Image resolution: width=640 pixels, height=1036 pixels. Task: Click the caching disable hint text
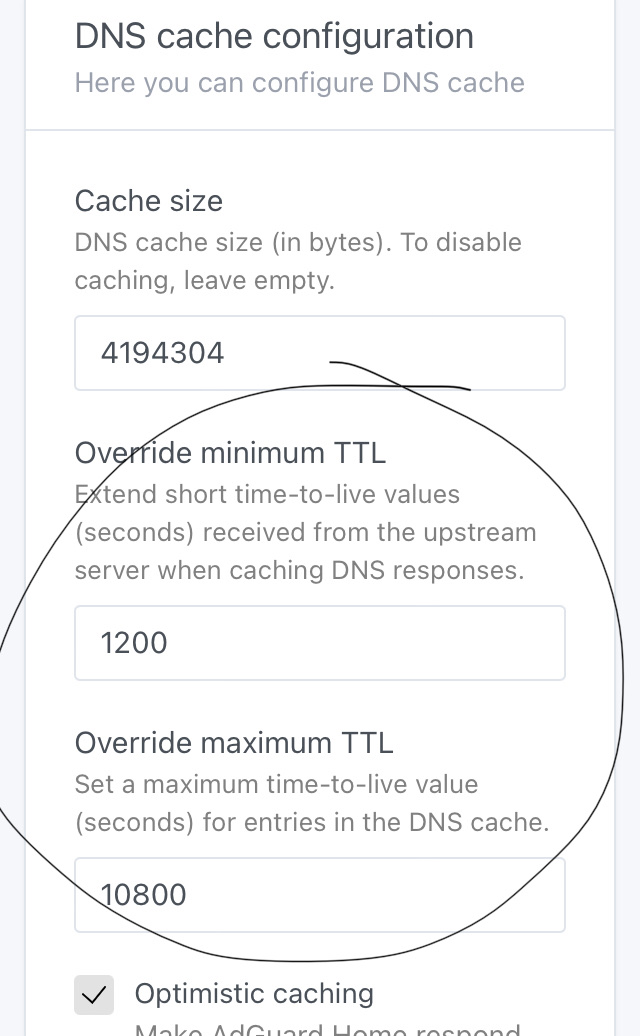(298, 261)
